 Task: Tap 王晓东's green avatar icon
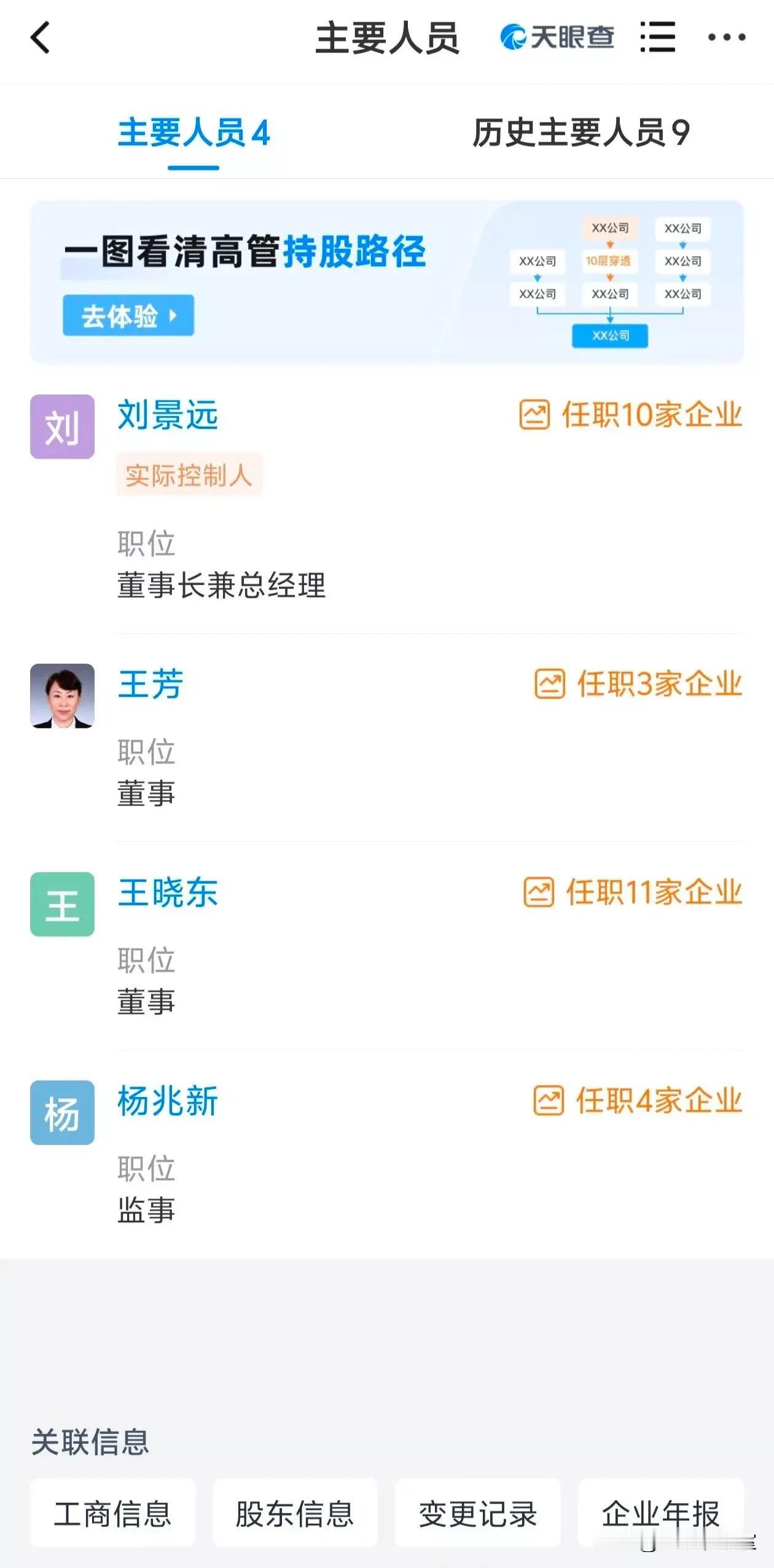coord(62,904)
